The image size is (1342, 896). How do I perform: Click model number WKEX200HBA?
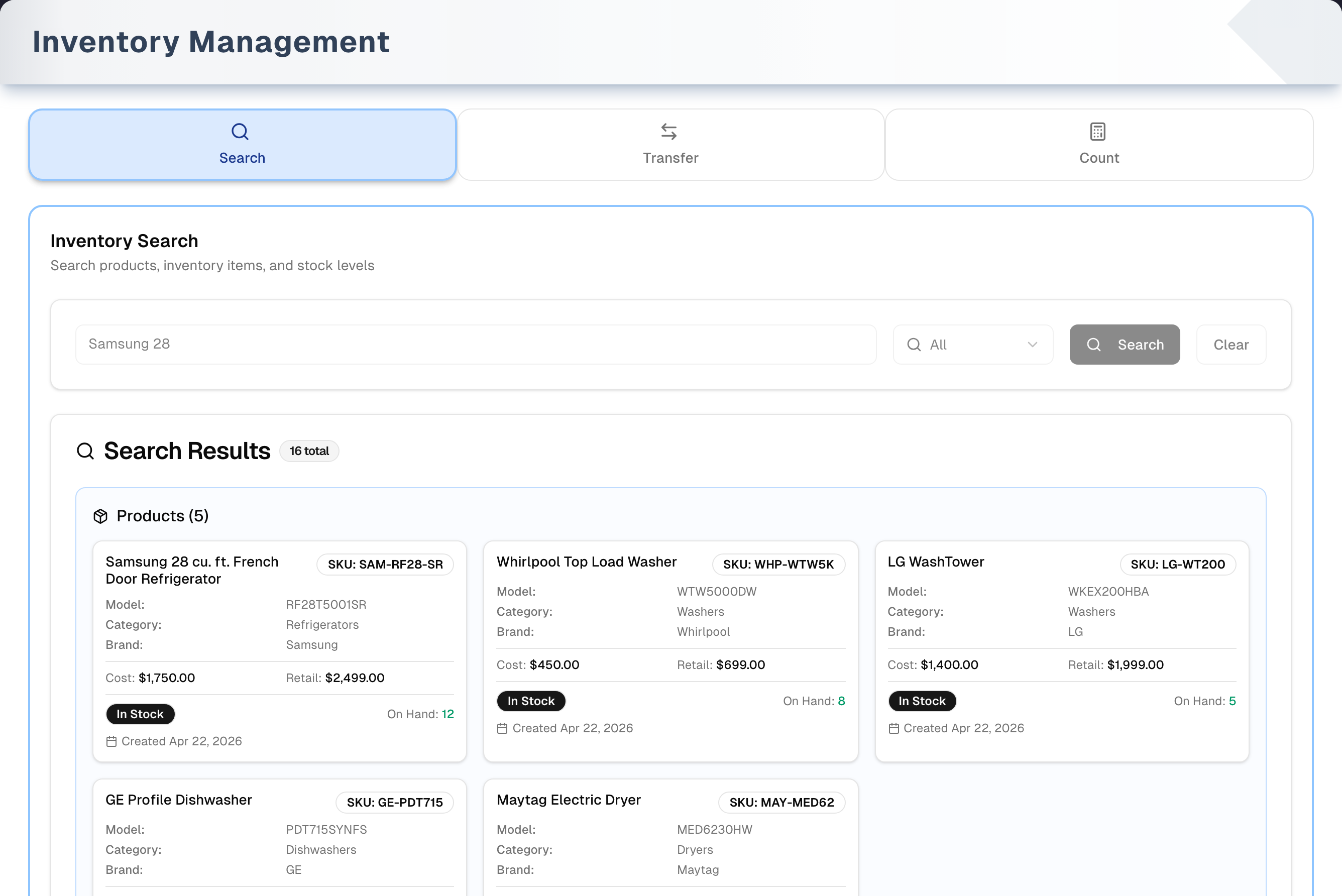(1108, 592)
